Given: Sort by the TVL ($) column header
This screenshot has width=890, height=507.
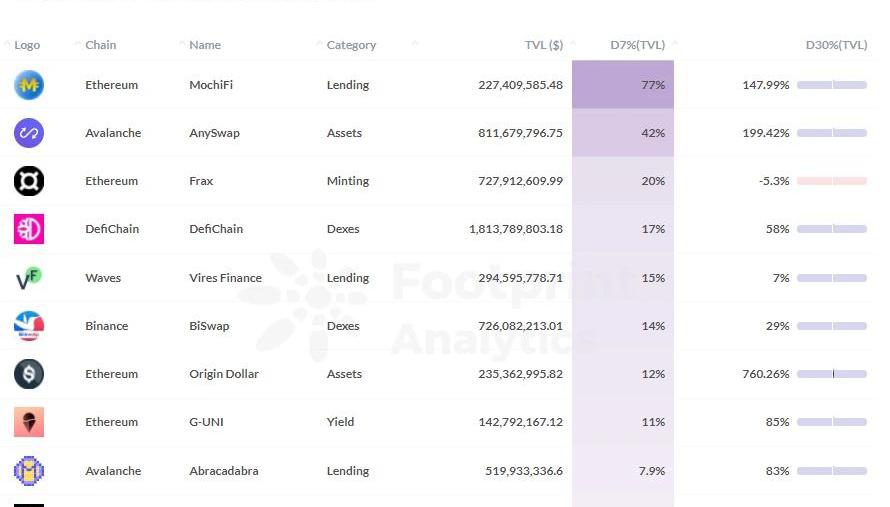Looking at the screenshot, I should pyautogui.click(x=543, y=45).
